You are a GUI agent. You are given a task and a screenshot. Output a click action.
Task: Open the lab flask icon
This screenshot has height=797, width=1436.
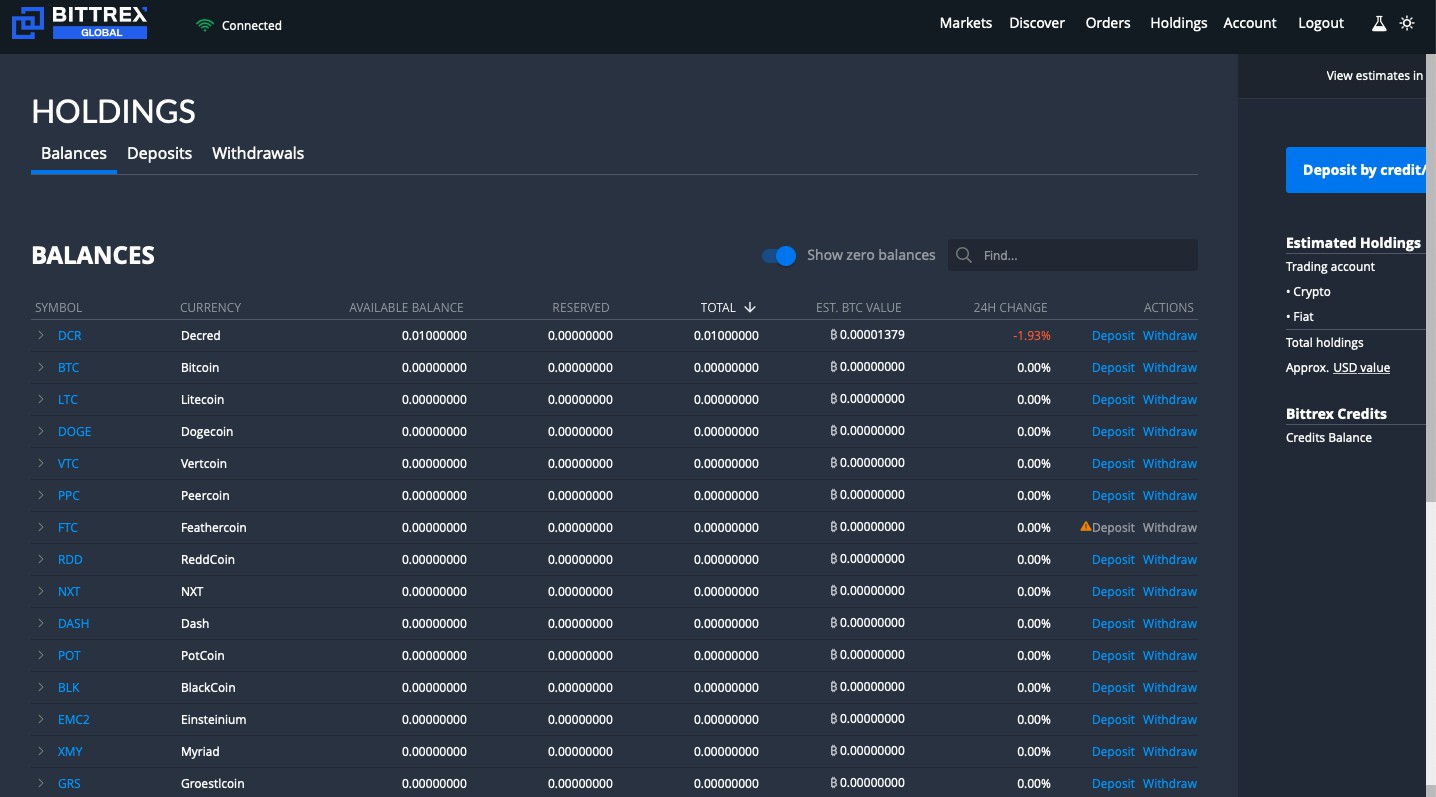[x=1379, y=23]
